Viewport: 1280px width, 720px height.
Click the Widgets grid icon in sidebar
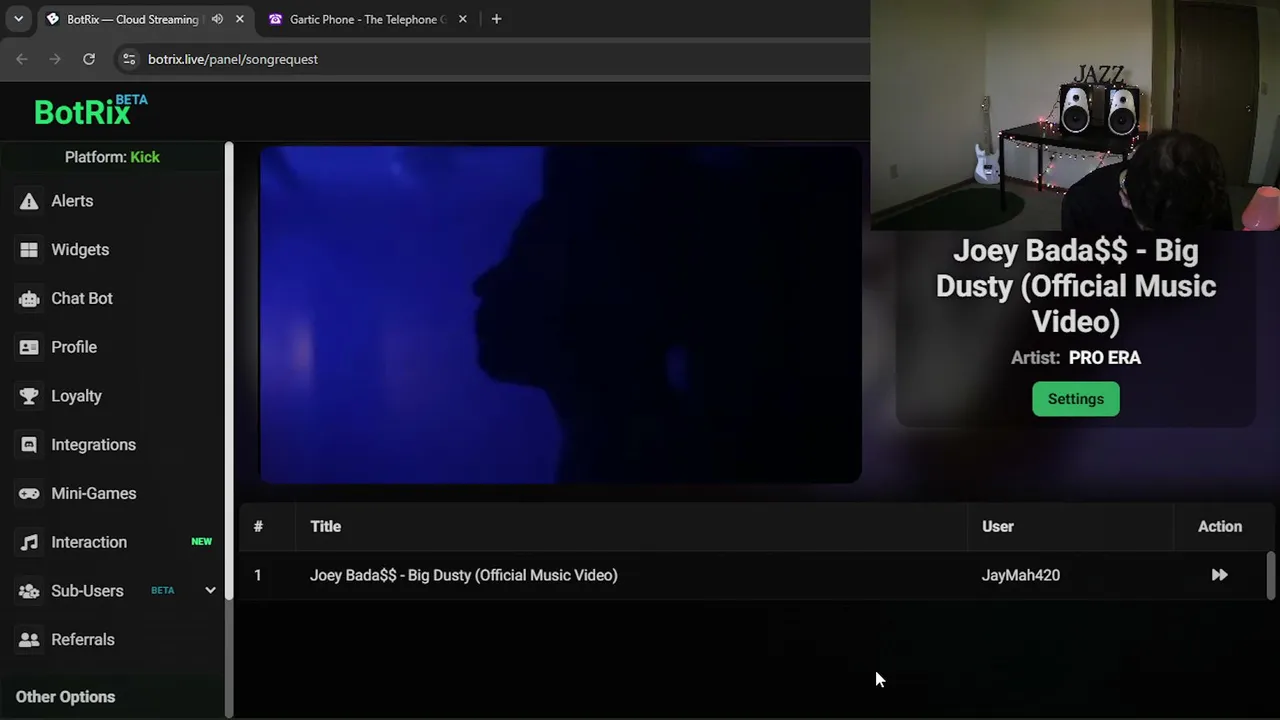pos(29,250)
